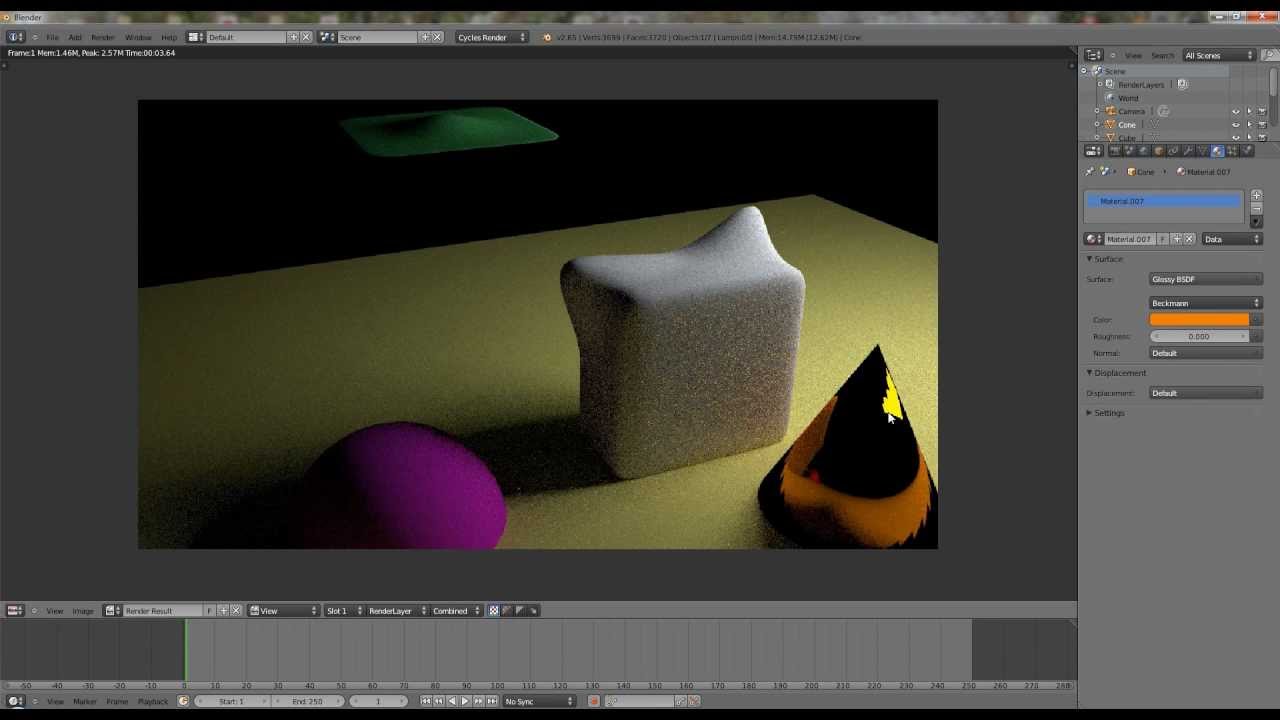This screenshot has height=720, width=1280.
Task: Click the Info editor type icon
Action: [16, 37]
